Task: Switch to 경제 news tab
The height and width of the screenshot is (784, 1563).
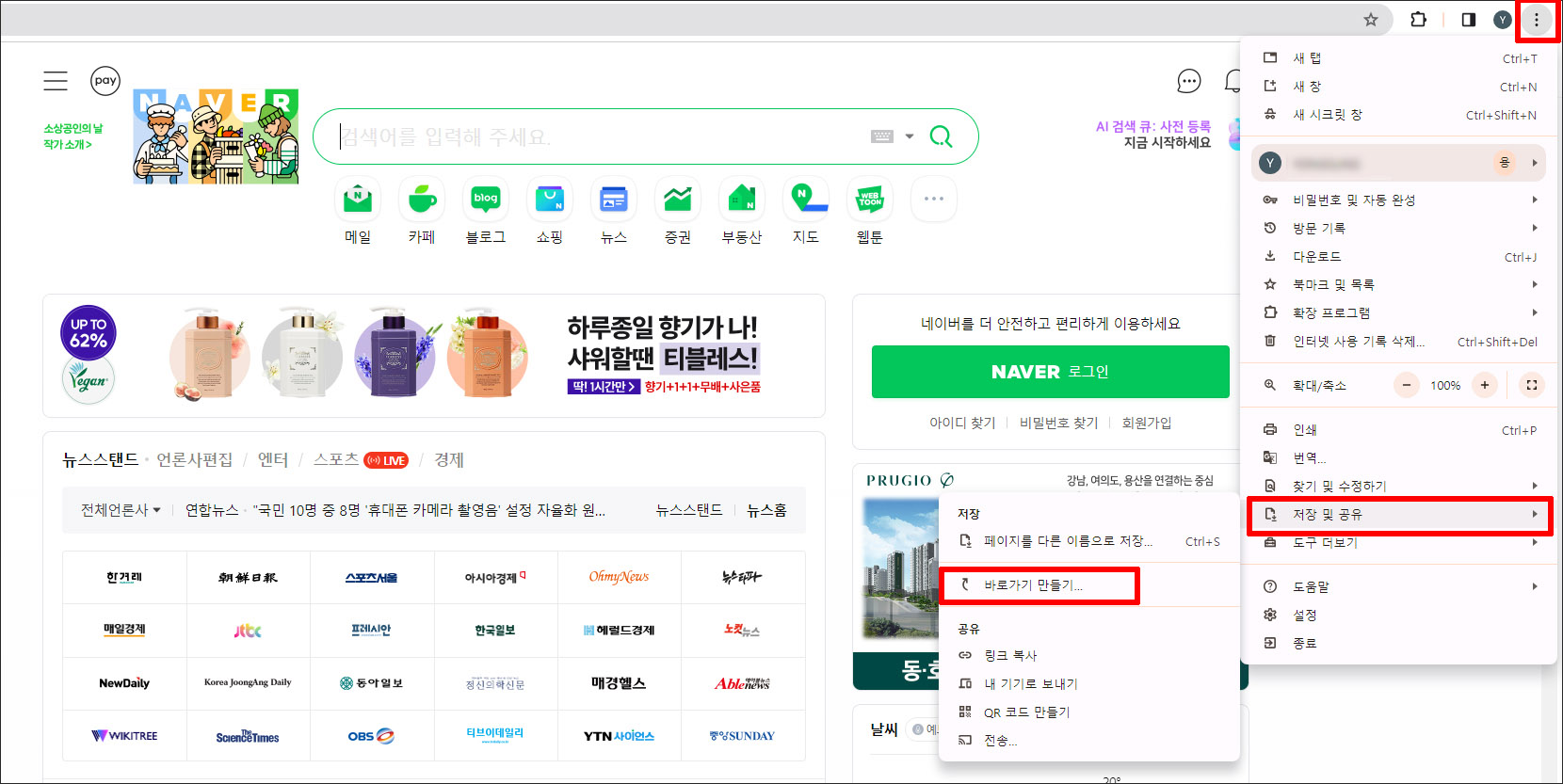Action: coord(449,459)
